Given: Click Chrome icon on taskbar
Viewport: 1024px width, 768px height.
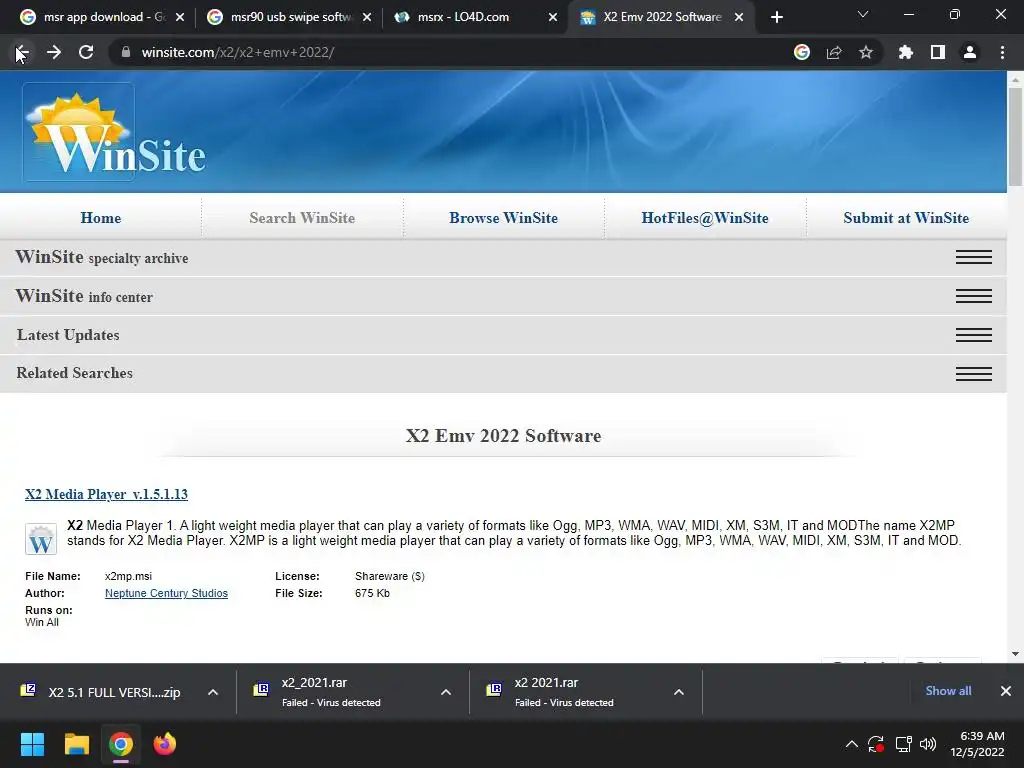Looking at the screenshot, I should tap(120, 744).
